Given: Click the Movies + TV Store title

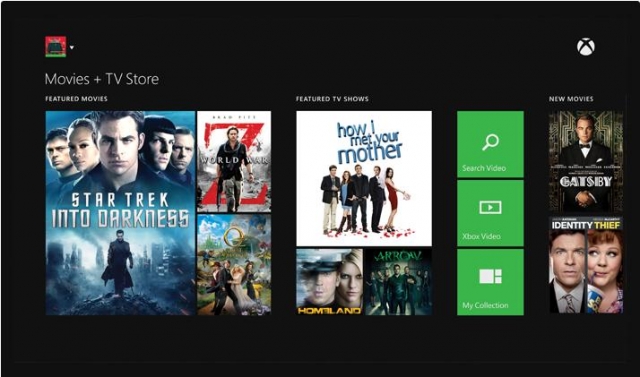Looking at the screenshot, I should click(x=102, y=79).
